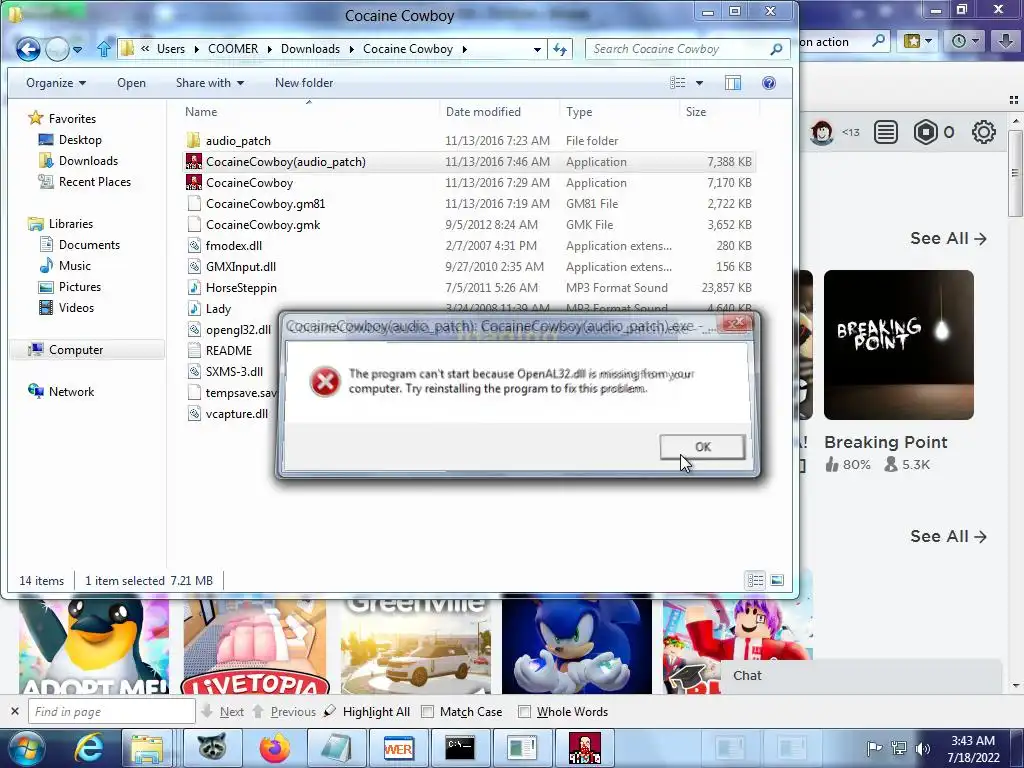Click Next in the find bar
This screenshot has width=1024, height=768.
click(x=223, y=712)
